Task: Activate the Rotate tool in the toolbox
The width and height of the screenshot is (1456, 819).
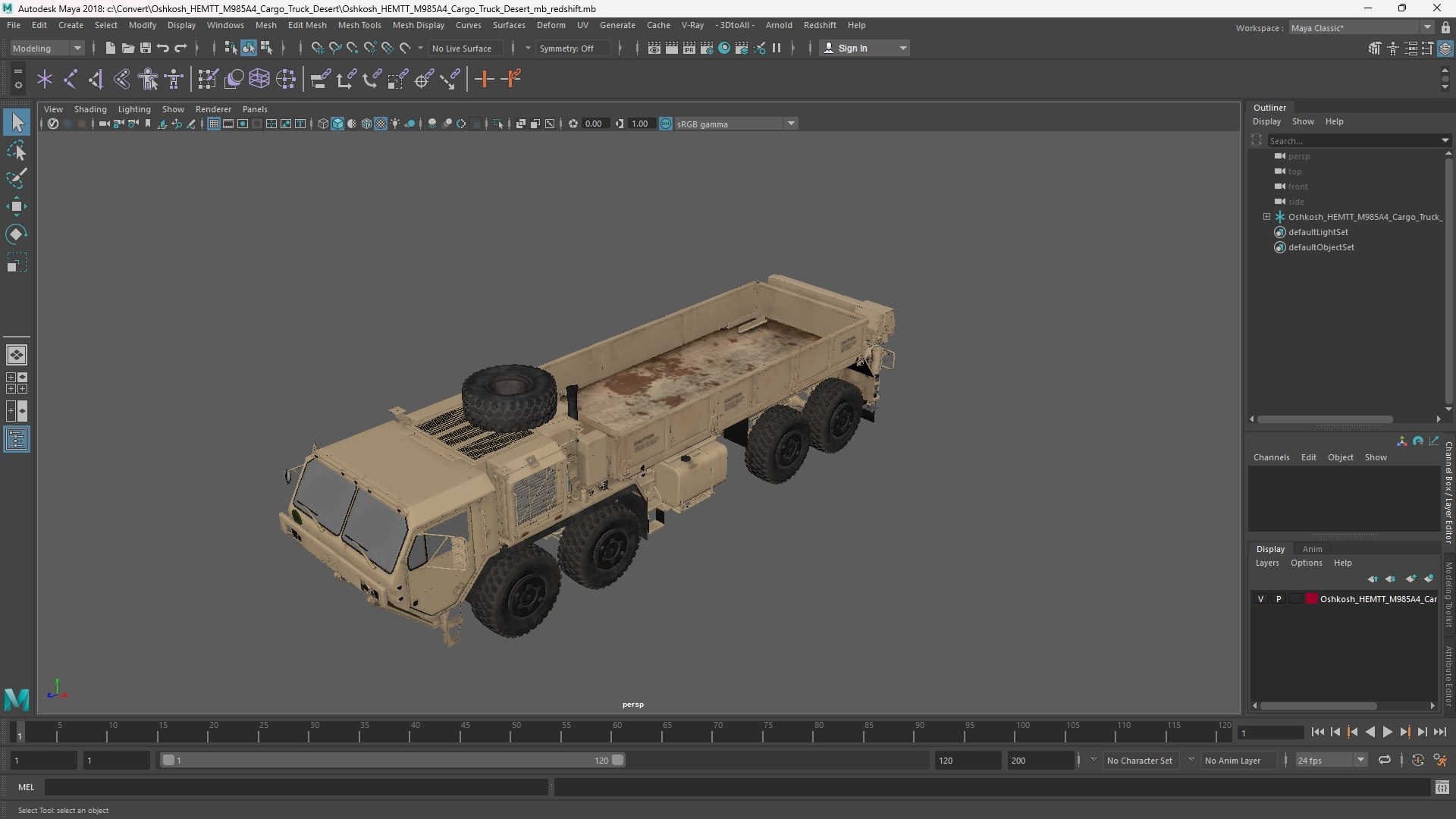Action: click(17, 234)
